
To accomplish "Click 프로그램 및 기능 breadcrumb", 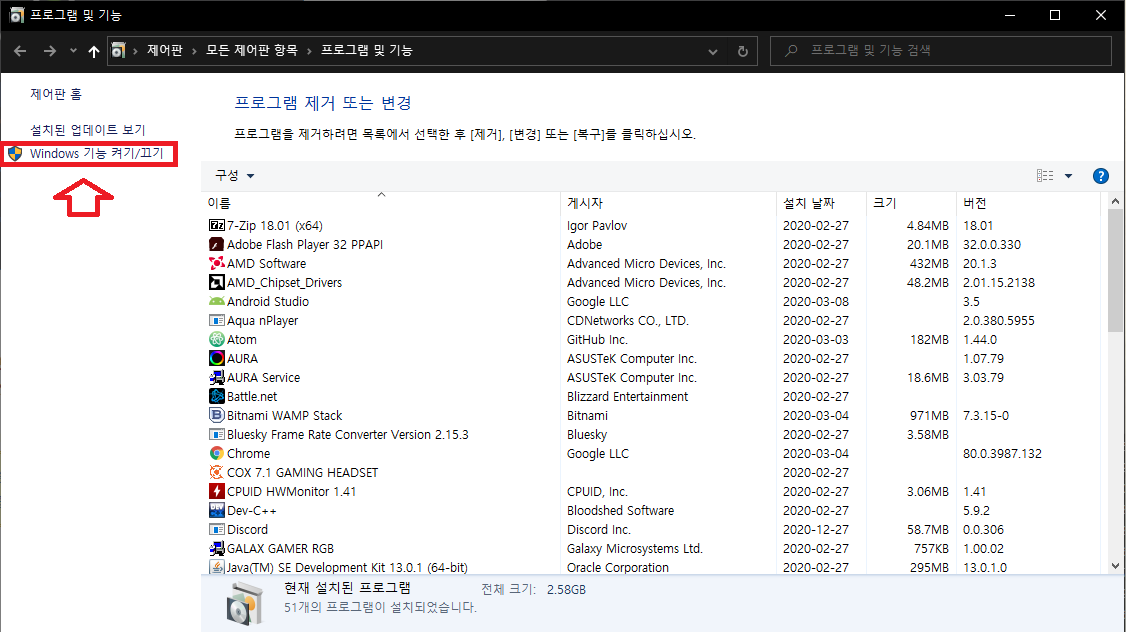I will click(x=366, y=50).
